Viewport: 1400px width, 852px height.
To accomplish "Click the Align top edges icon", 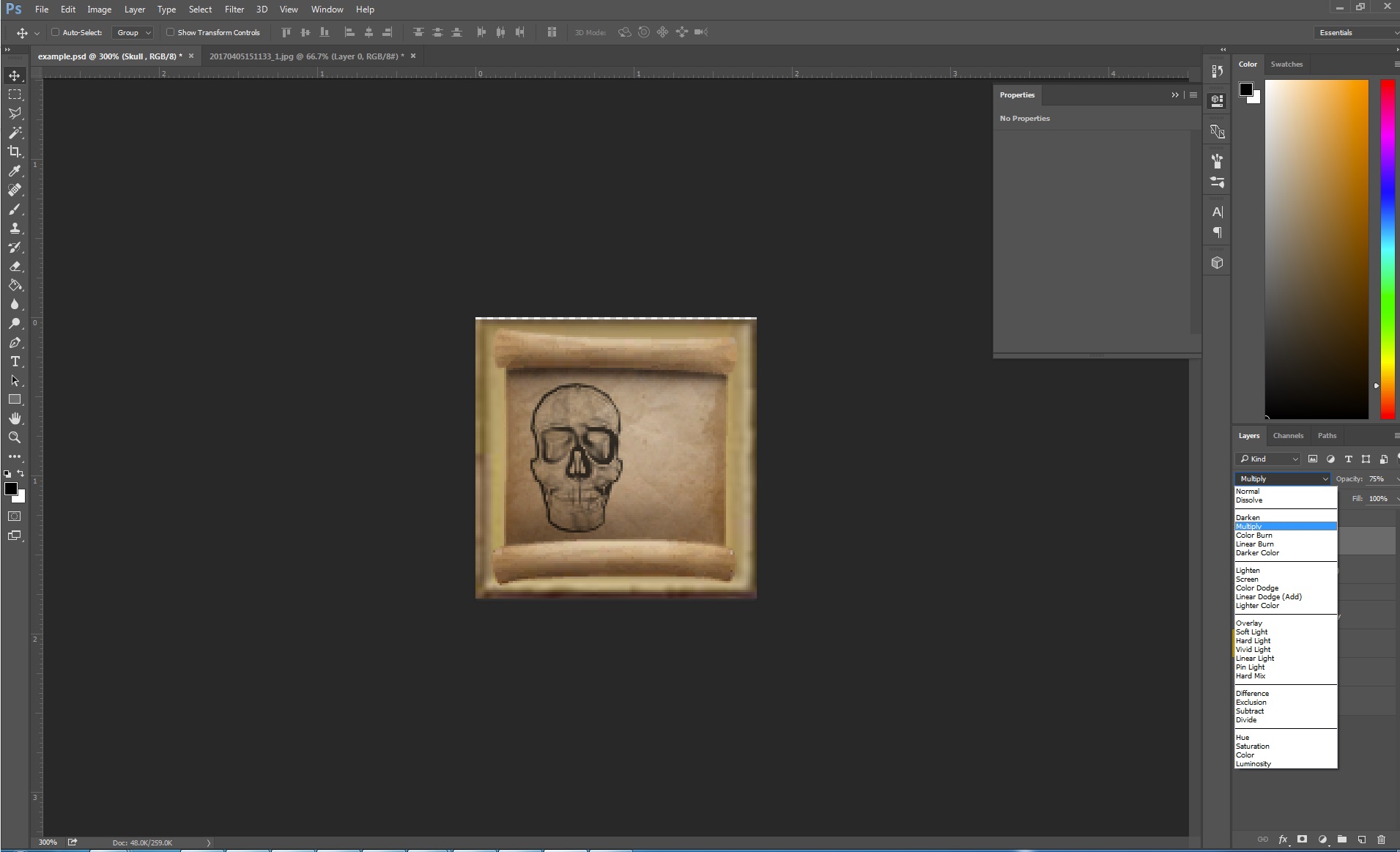I will (x=286, y=32).
